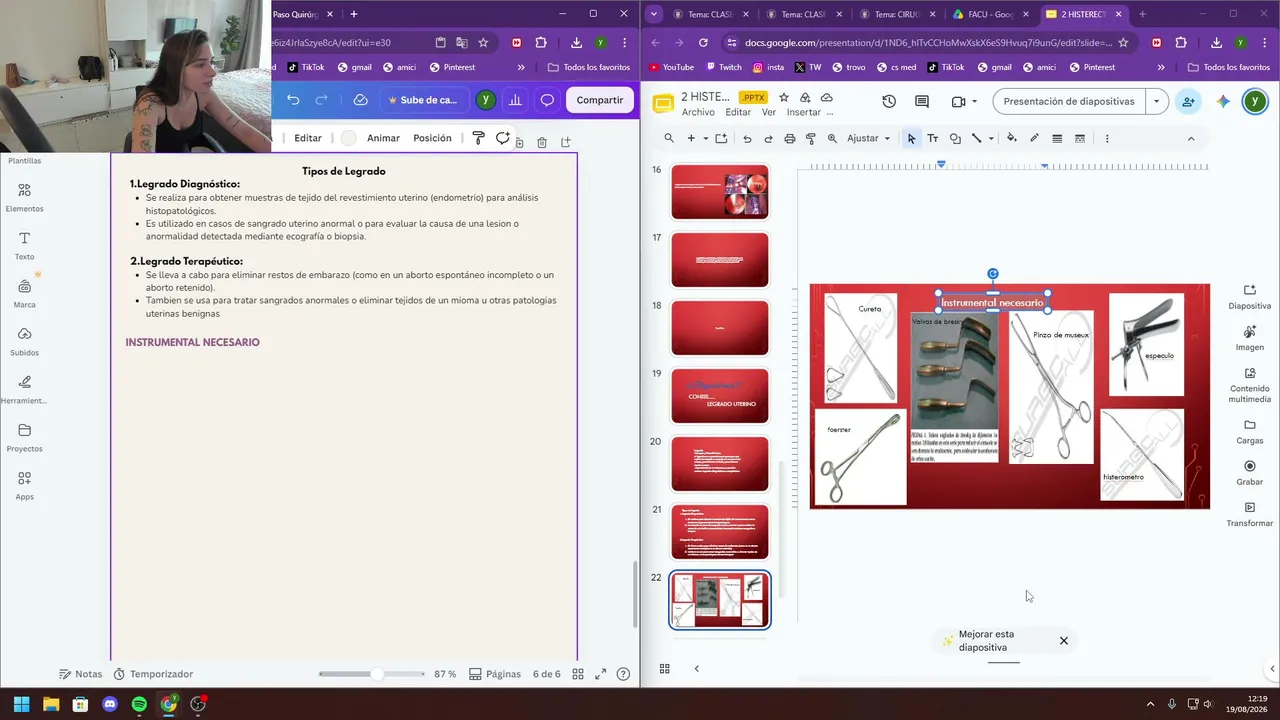Click Presentación de diapositivas button
Screen dimensions: 1280x720
(x=1069, y=101)
